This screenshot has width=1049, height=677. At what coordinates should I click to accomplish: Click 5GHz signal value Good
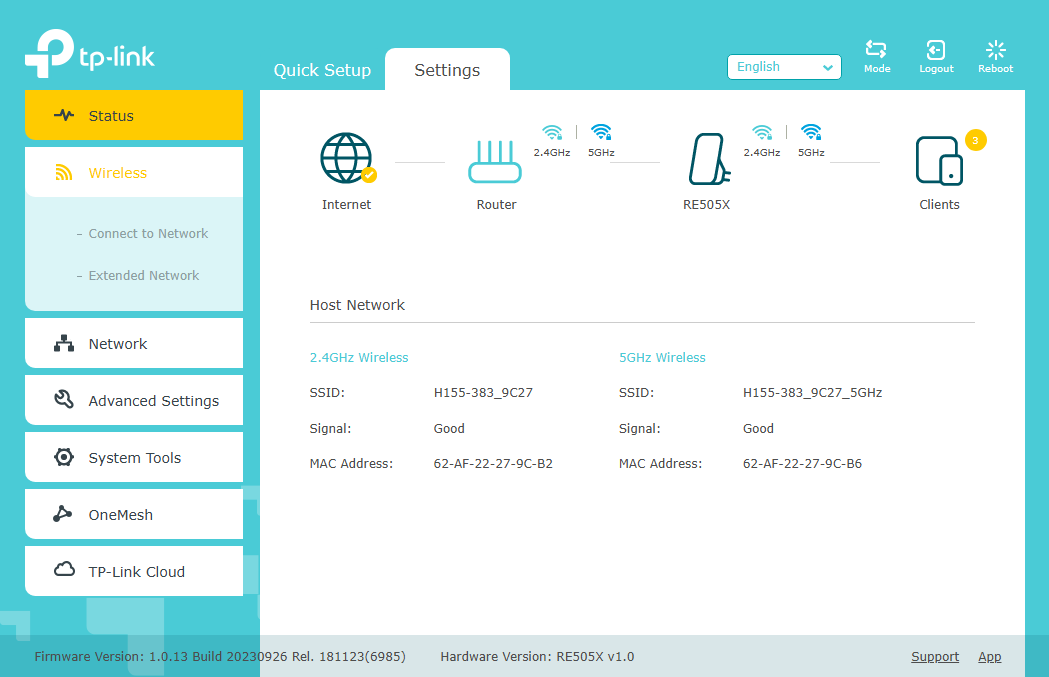click(x=758, y=429)
